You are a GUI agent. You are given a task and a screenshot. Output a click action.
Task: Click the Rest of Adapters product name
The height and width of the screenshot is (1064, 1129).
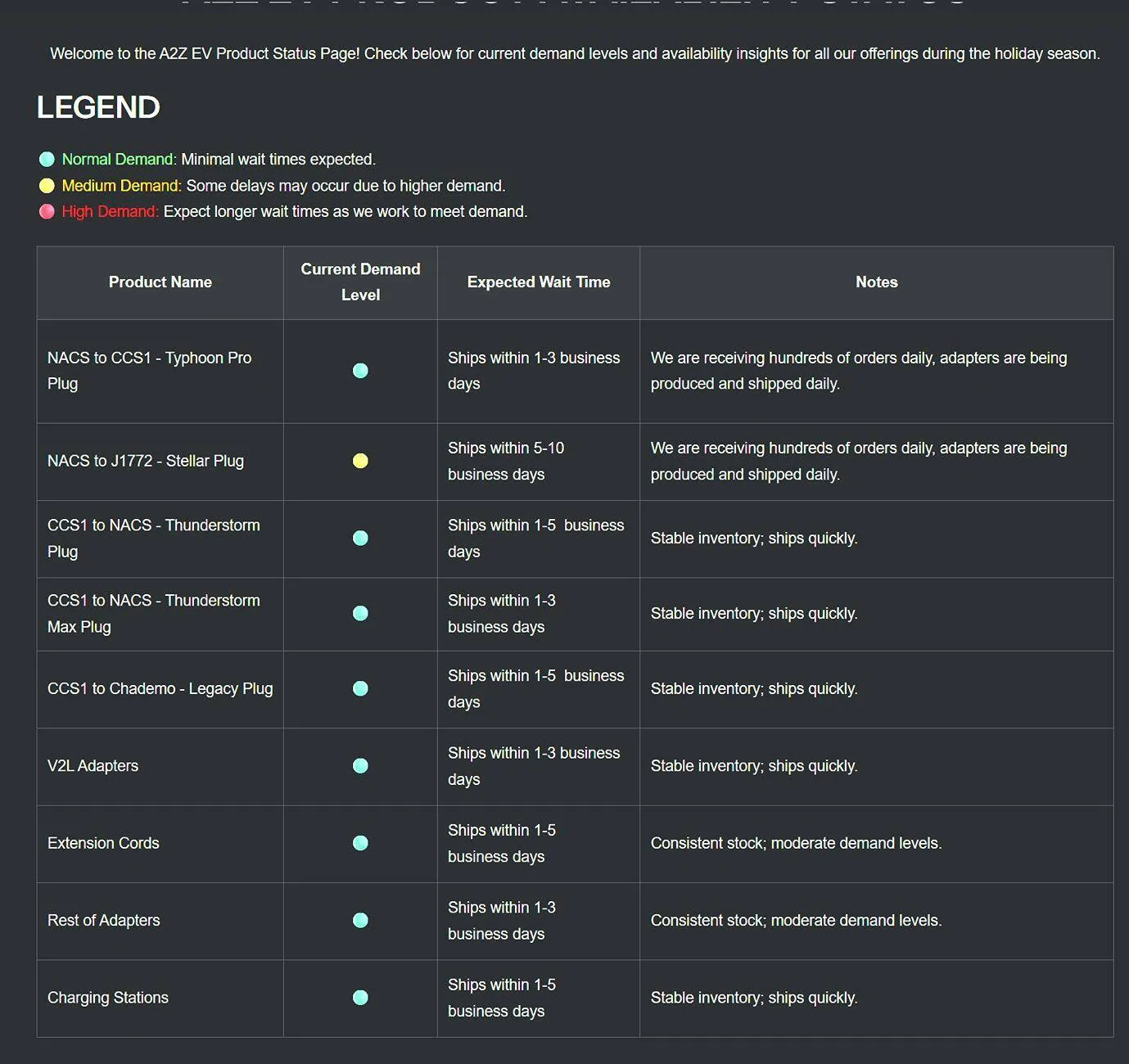click(104, 921)
